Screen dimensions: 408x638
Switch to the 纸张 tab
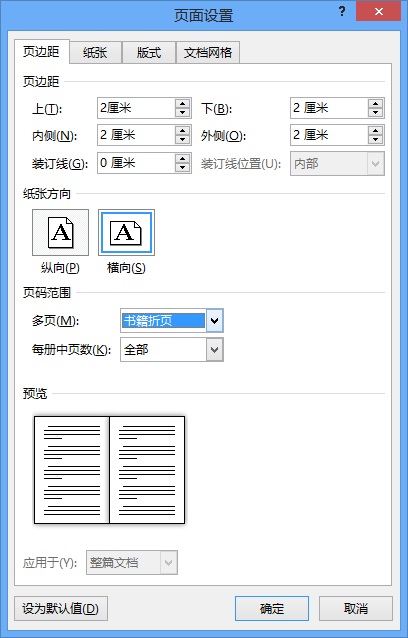95,52
